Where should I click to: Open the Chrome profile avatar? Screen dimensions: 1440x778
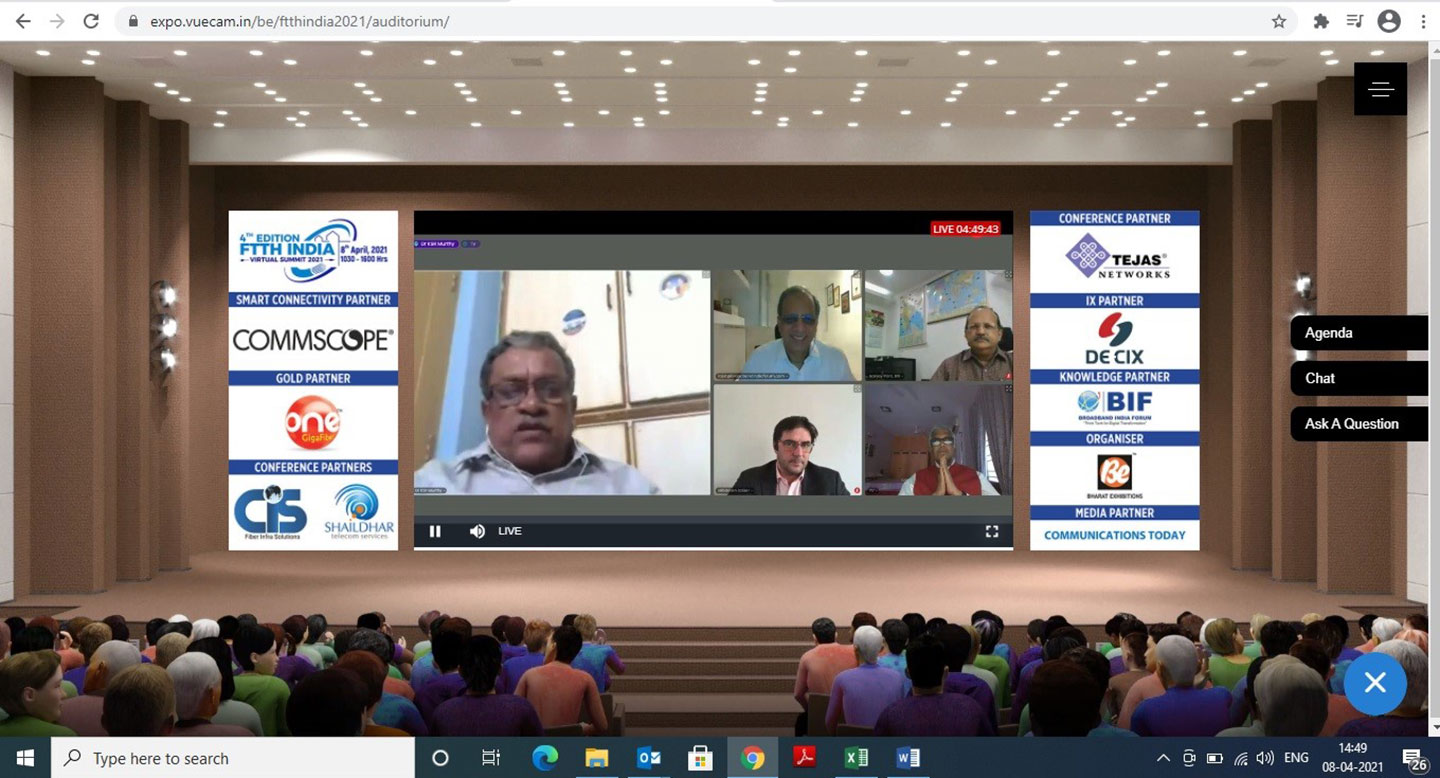(1389, 21)
